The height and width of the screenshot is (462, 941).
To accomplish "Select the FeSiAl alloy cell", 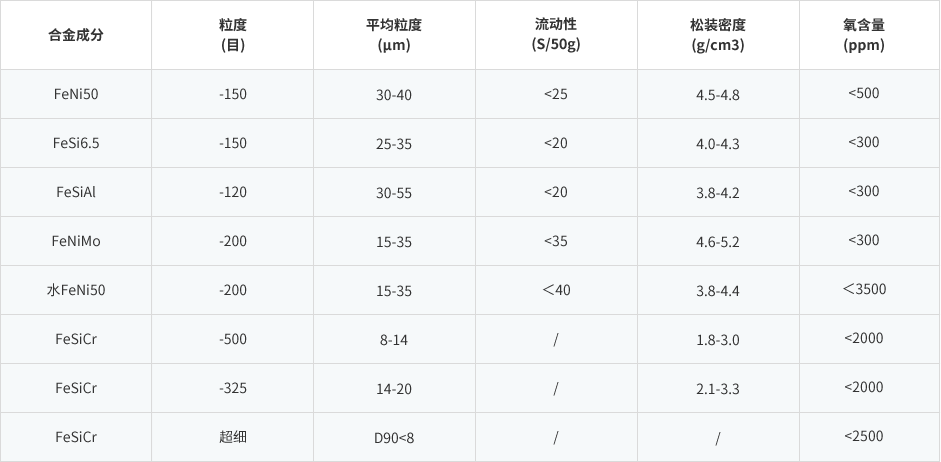I will coord(76,192).
